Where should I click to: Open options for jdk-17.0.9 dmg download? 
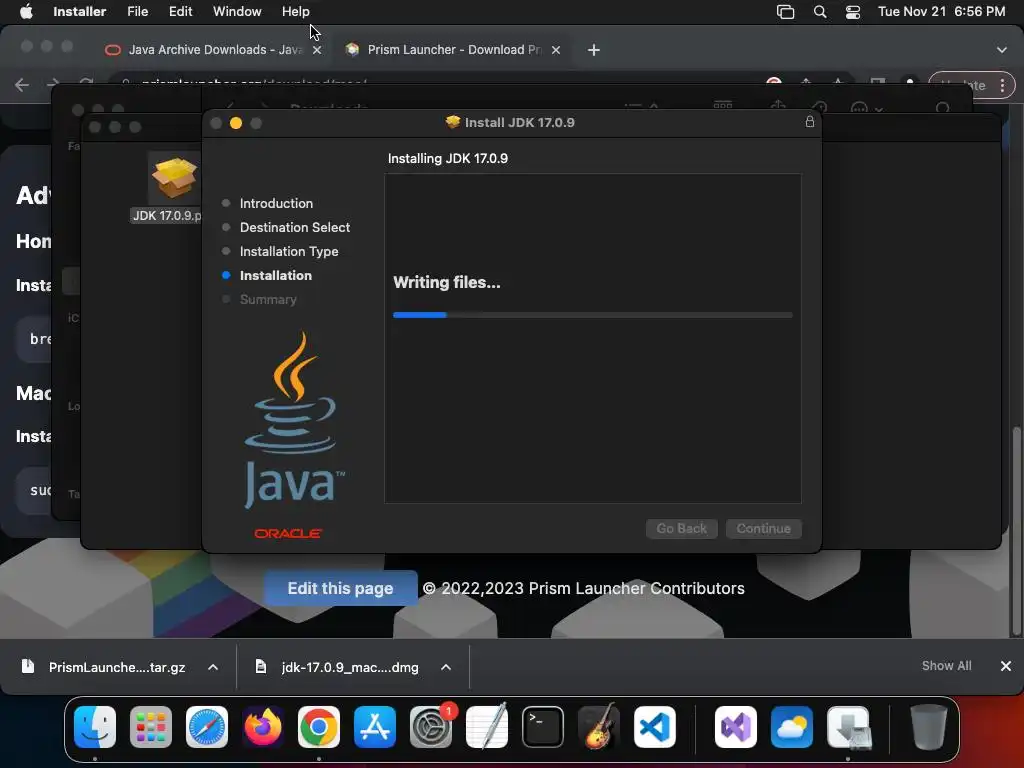pos(446,667)
